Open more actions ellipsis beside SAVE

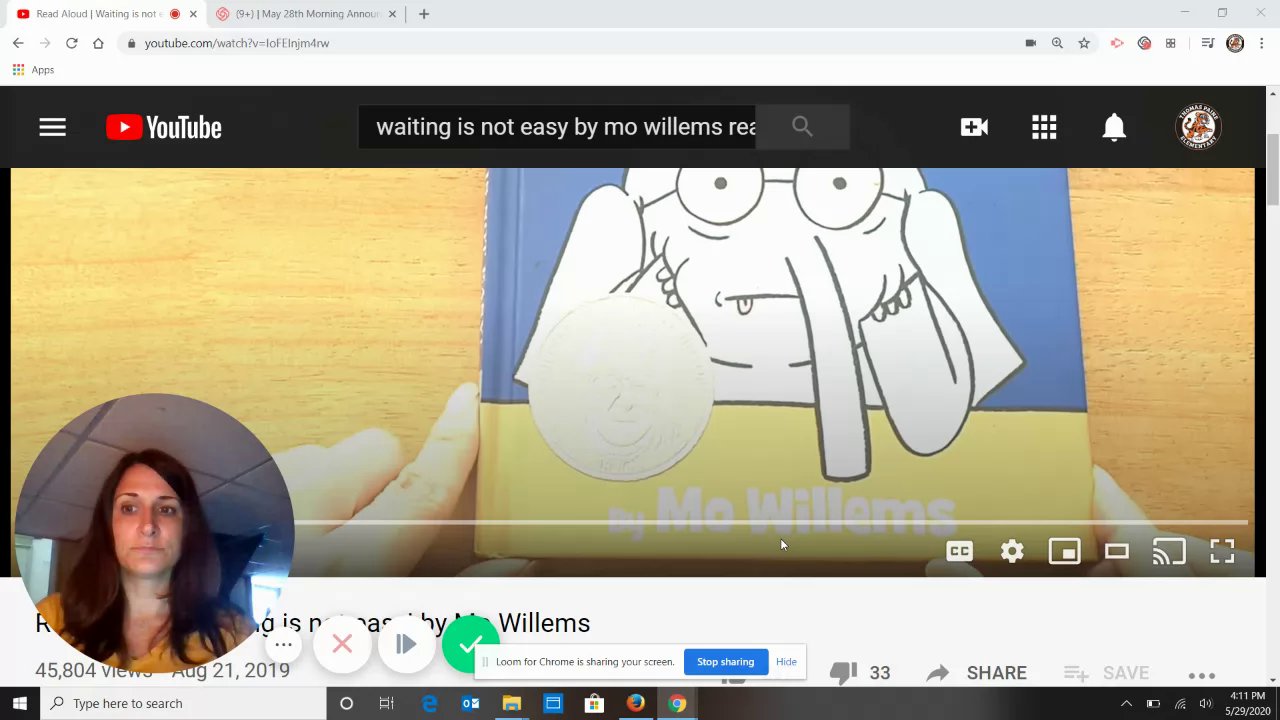point(1201,675)
